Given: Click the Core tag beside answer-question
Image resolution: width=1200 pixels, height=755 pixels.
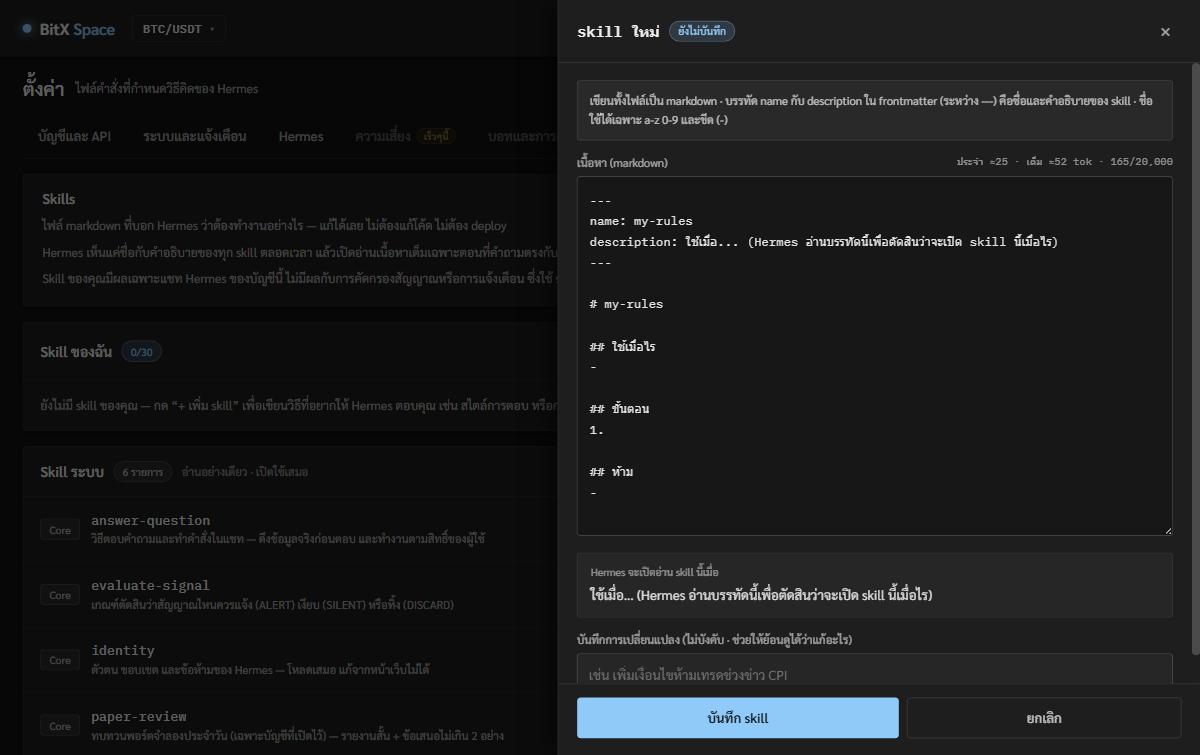Looking at the screenshot, I should click(x=60, y=530).
